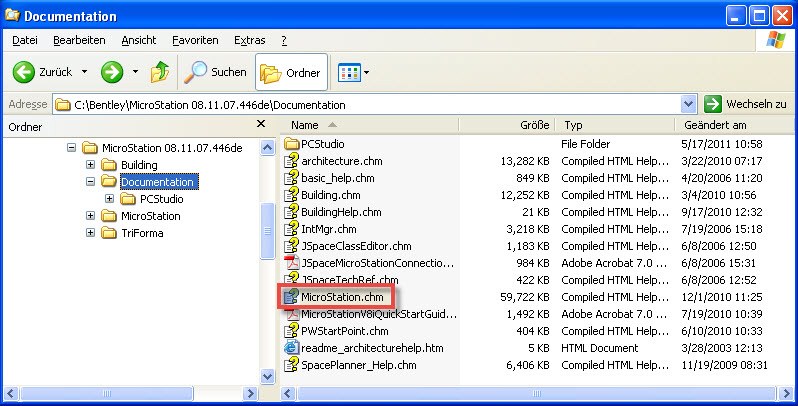Click the green Zurück back arrow
This screenshot has width=798, height=406.
pyautogui.click(x=23, y=72)
